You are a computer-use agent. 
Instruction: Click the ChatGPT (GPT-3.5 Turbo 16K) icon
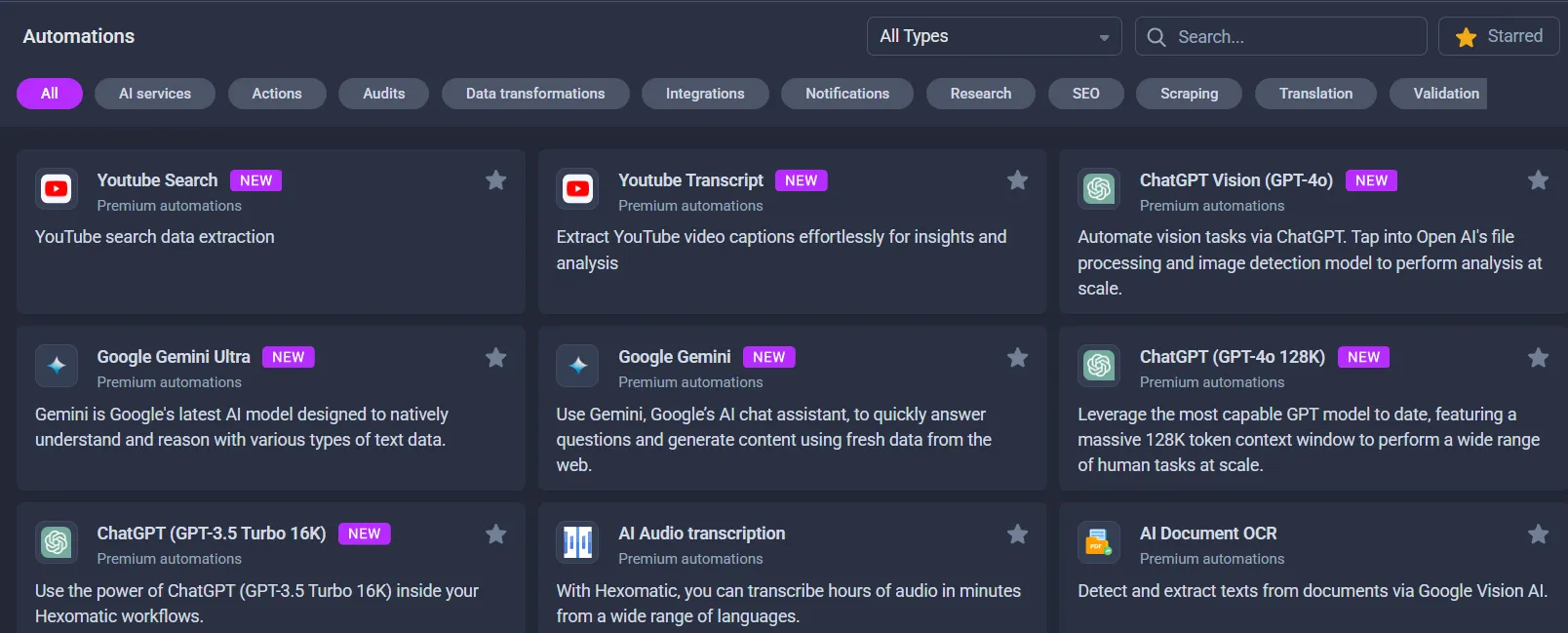click(57, 542)
